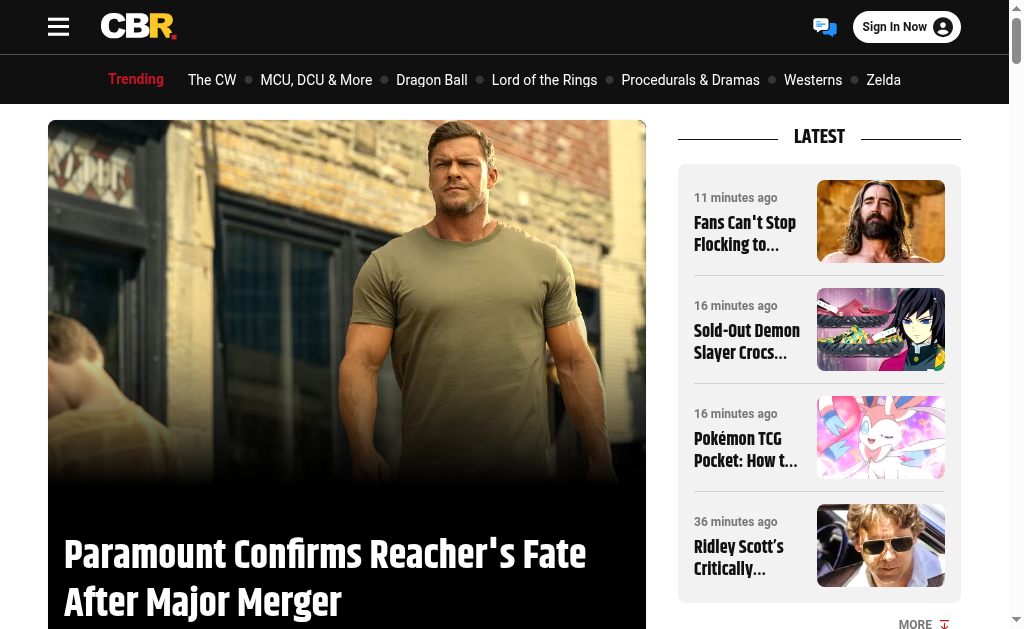Open Ridley Scott's Critically article
This screenshot has height=629, width=1024.
tap(739, 557)
